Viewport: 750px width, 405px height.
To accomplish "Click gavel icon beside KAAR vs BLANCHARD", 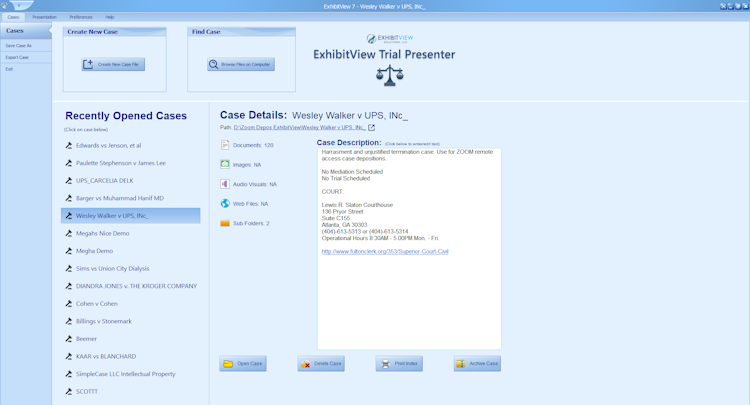I will 69,357.
